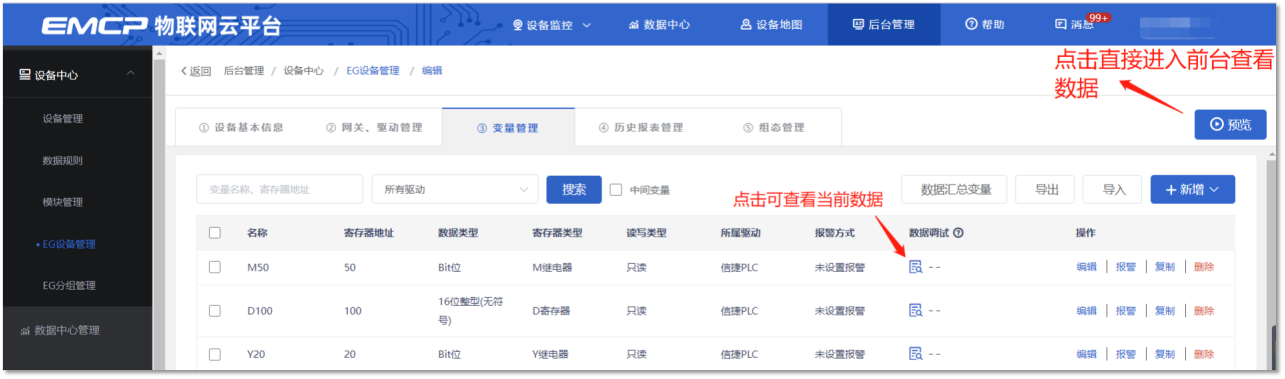1285x379 pixels.
Task: Collapse the 设备中心 sidebar section
Action: (76, 75)
